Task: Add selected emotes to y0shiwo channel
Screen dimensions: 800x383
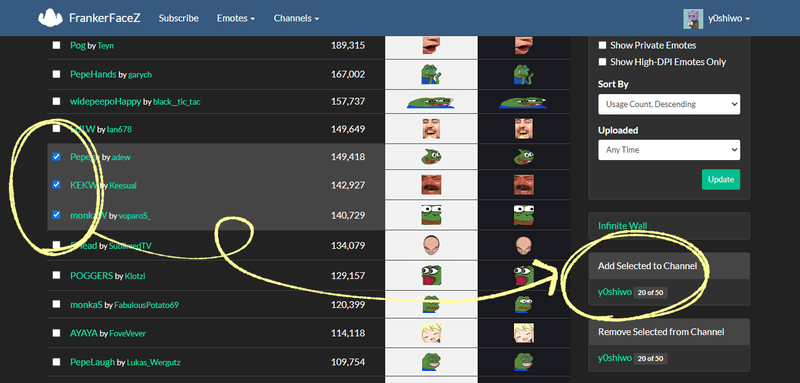Action: pos(615,292)
